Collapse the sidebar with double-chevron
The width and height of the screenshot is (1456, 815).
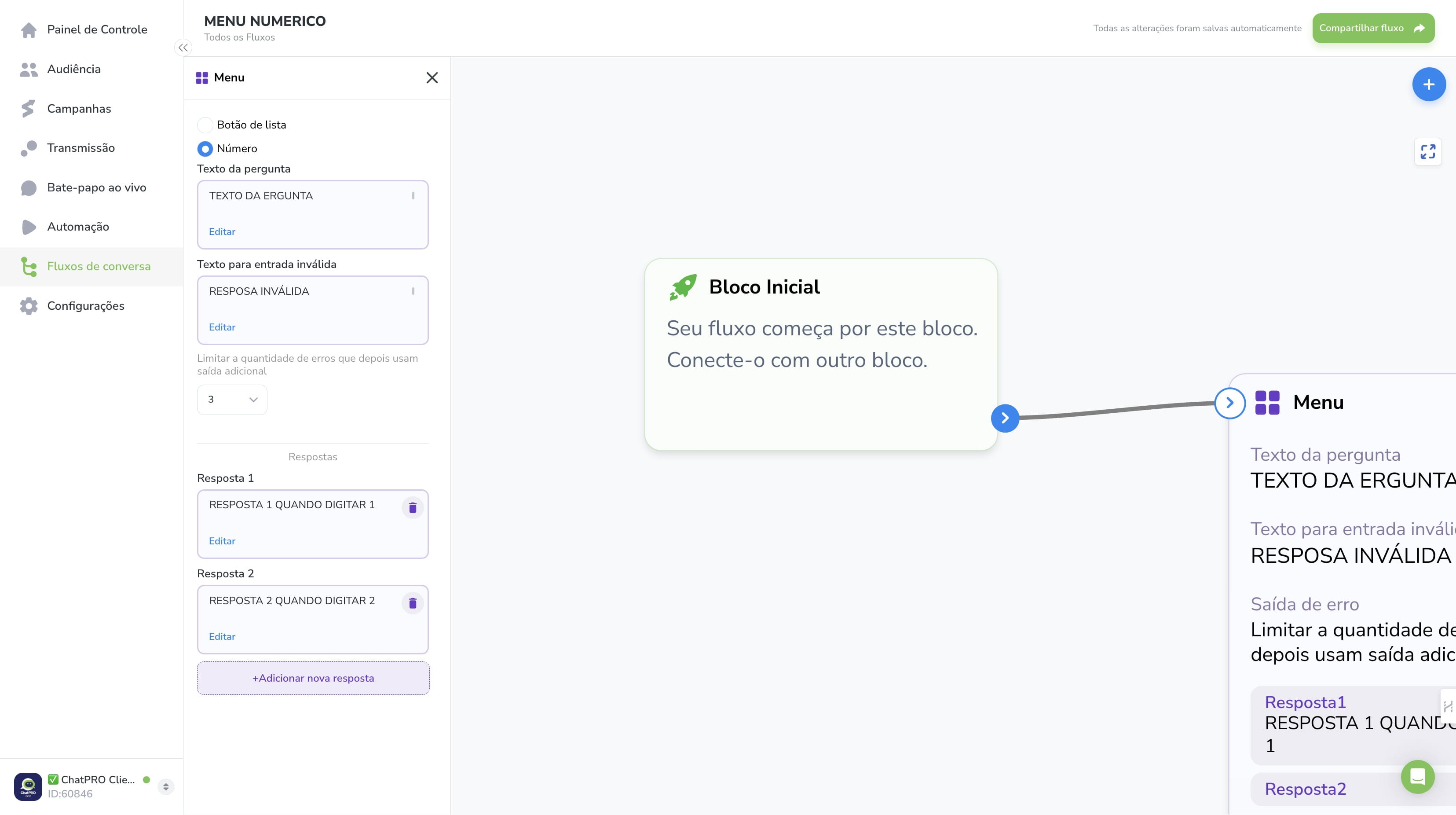[x=183, y=48]
